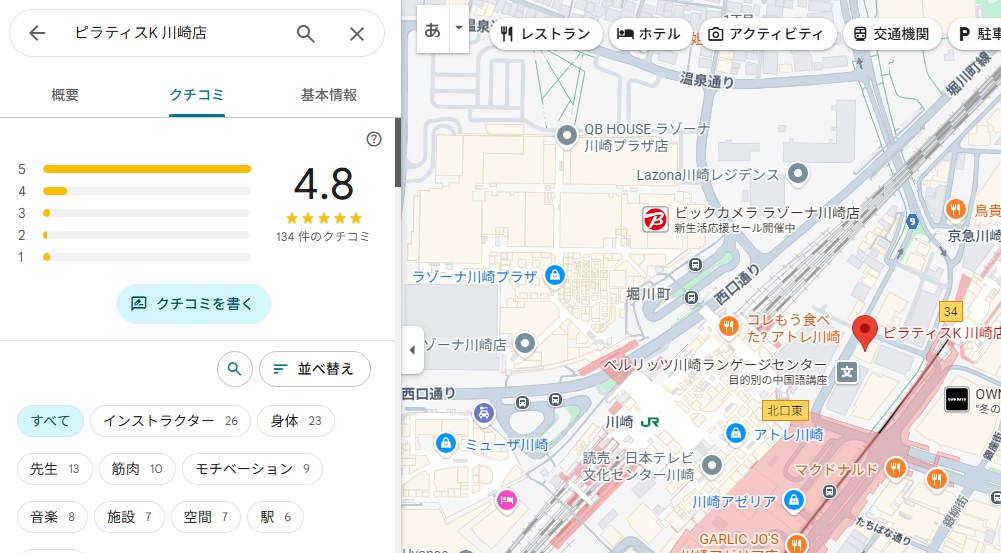Open the input method あ dropdown arrow

pos(459,29)
